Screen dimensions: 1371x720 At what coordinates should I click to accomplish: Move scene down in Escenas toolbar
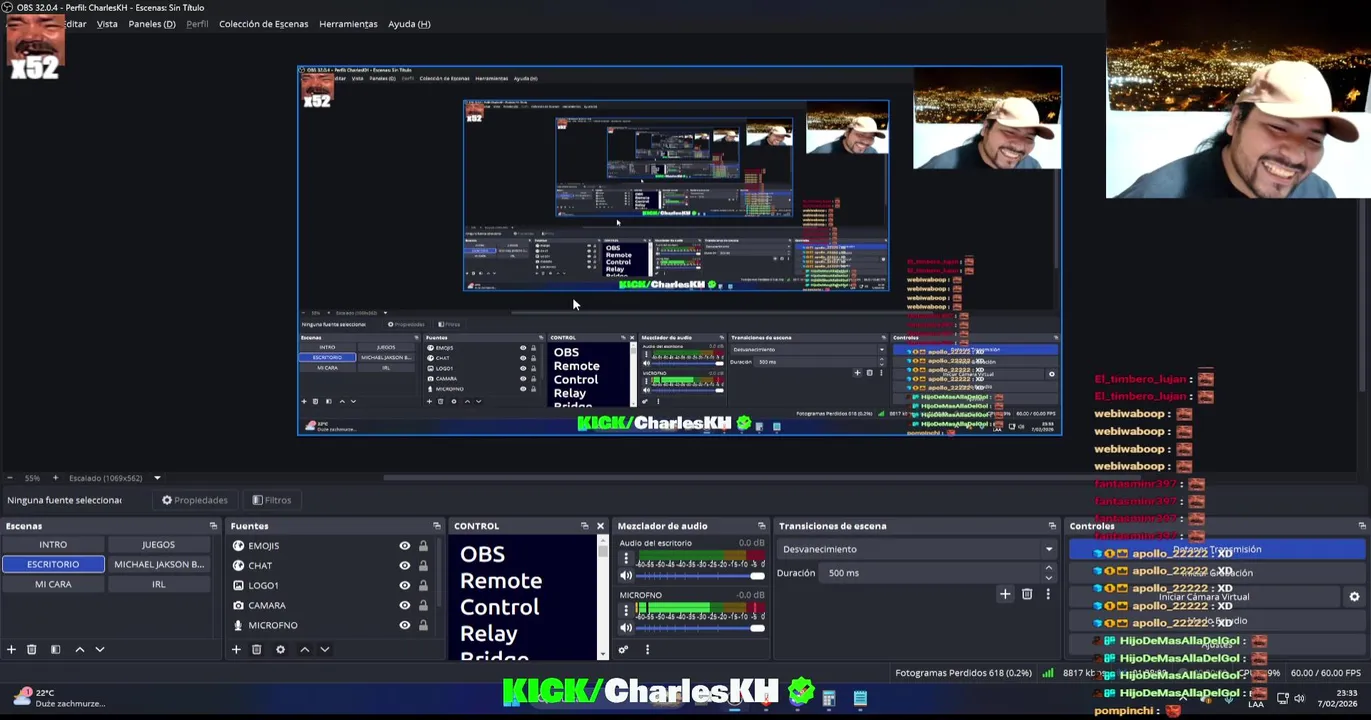(99, 650)
